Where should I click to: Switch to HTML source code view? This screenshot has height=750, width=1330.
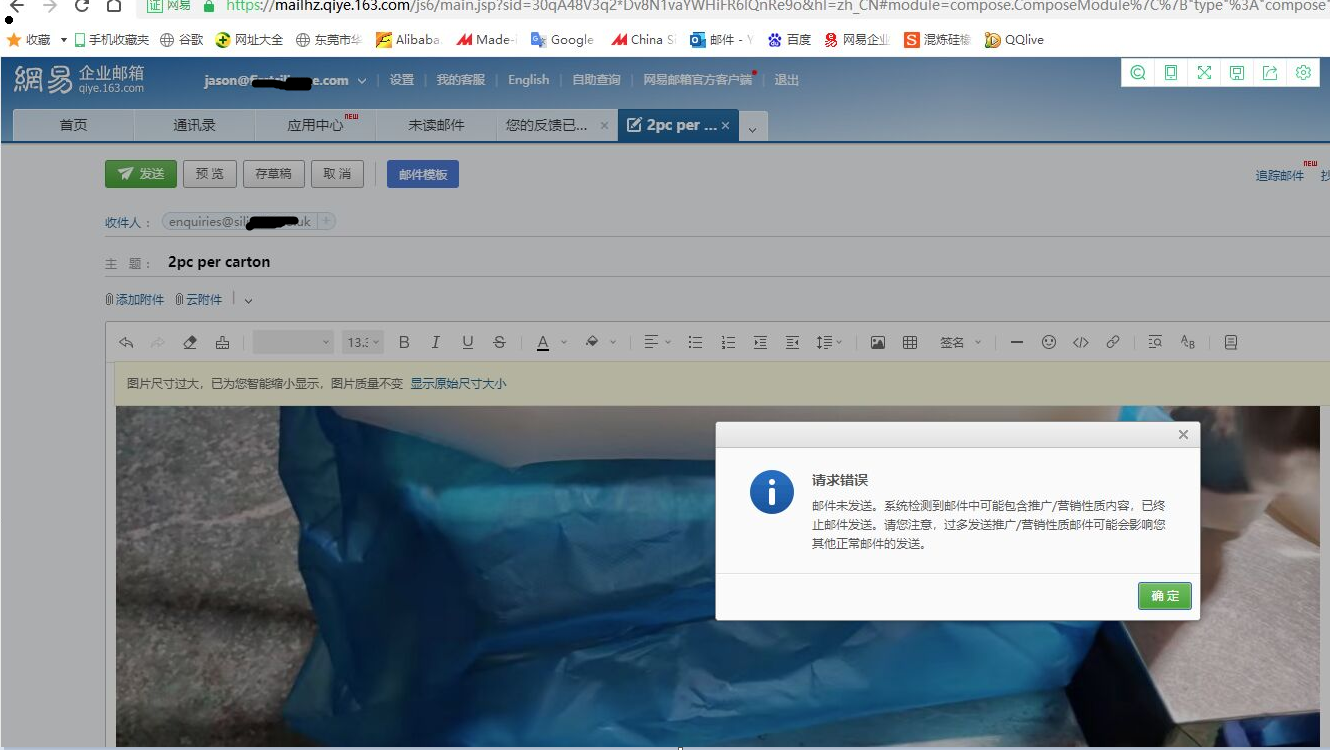[x=1081, y=342]
